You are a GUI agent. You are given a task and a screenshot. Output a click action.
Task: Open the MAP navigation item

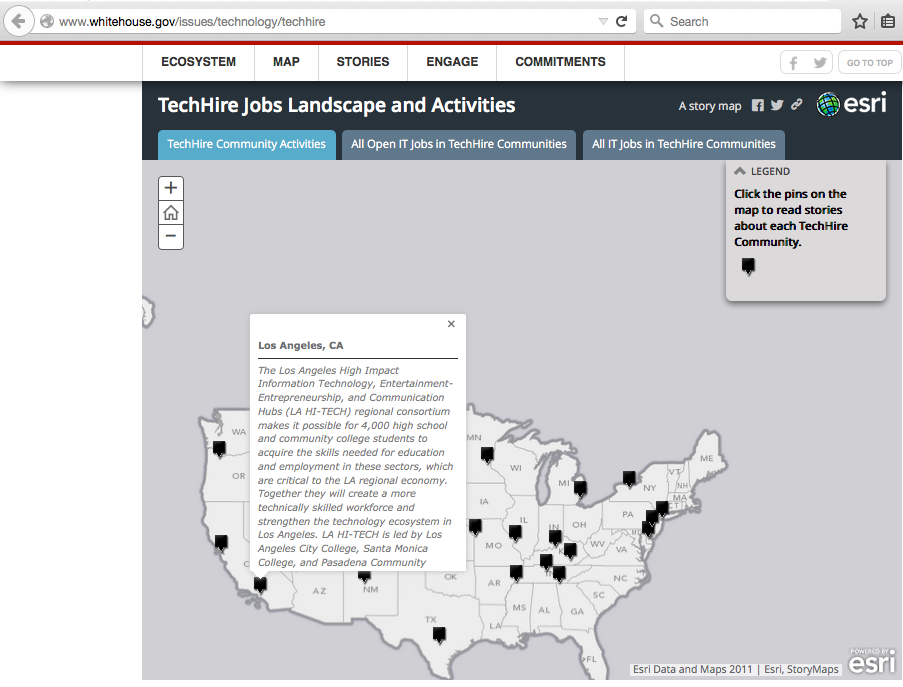click(x=286, y=62)
